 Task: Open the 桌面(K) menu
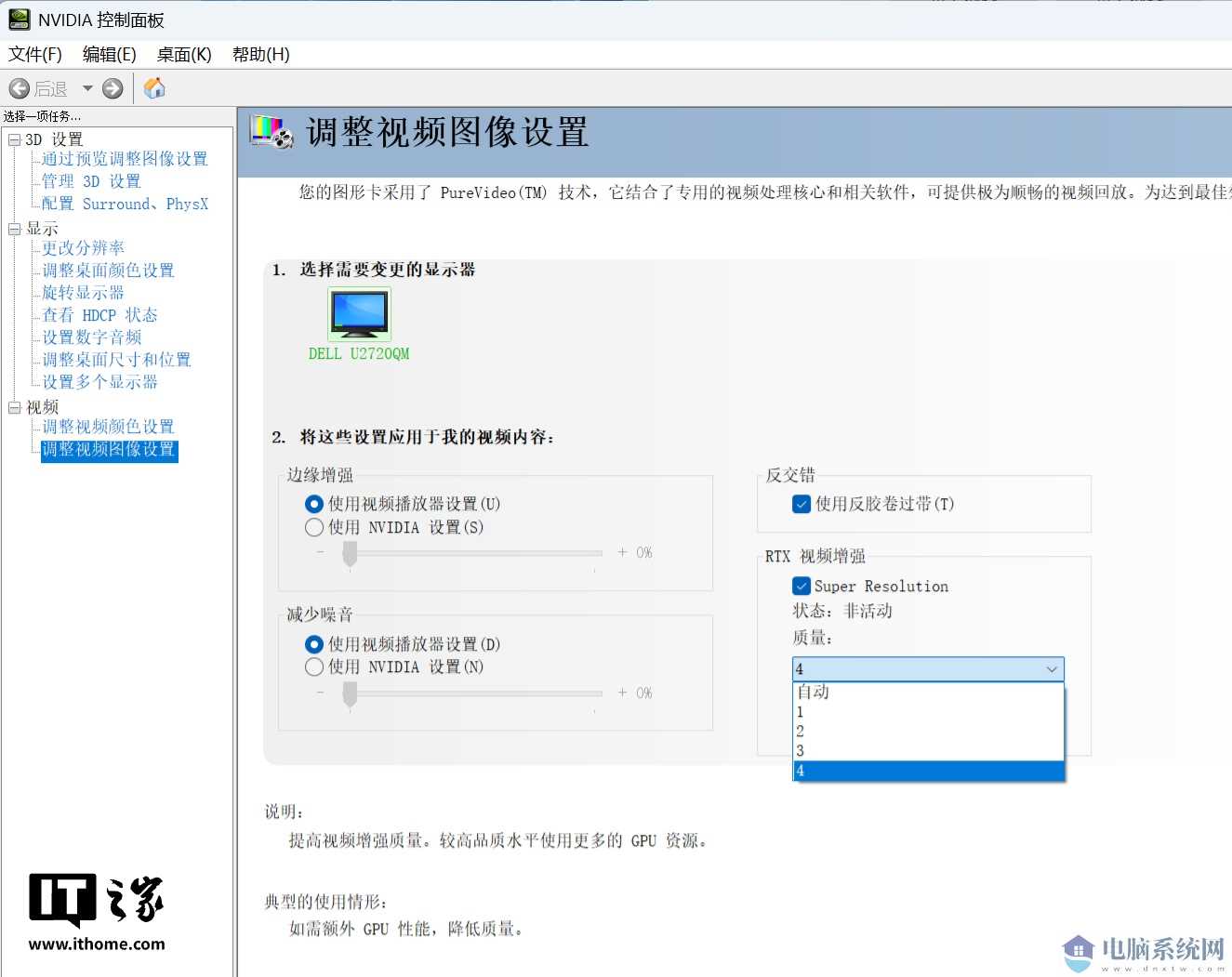[x=184, y=55]
